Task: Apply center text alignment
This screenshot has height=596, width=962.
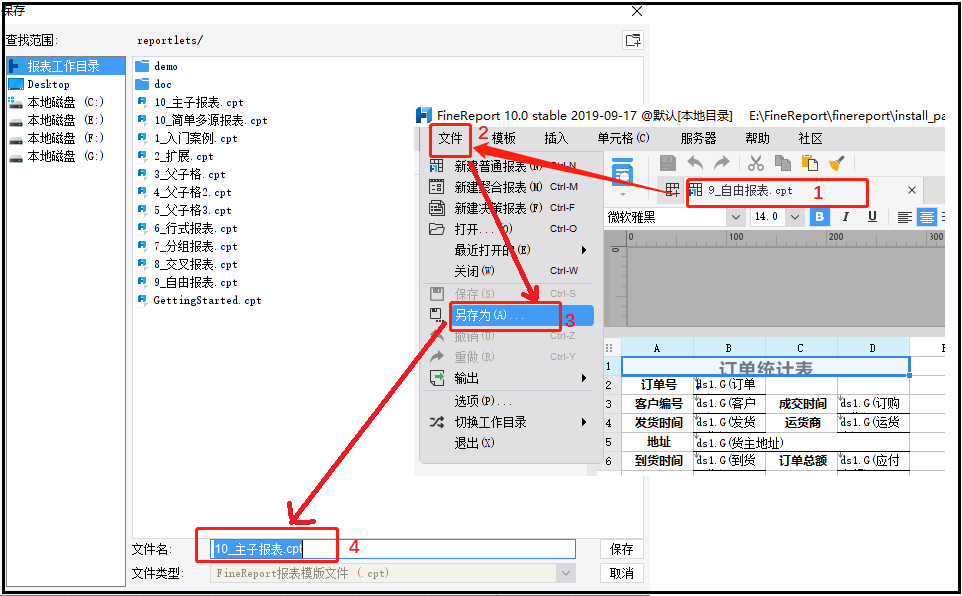Action: pyautogui.click(x=926, y=217)
